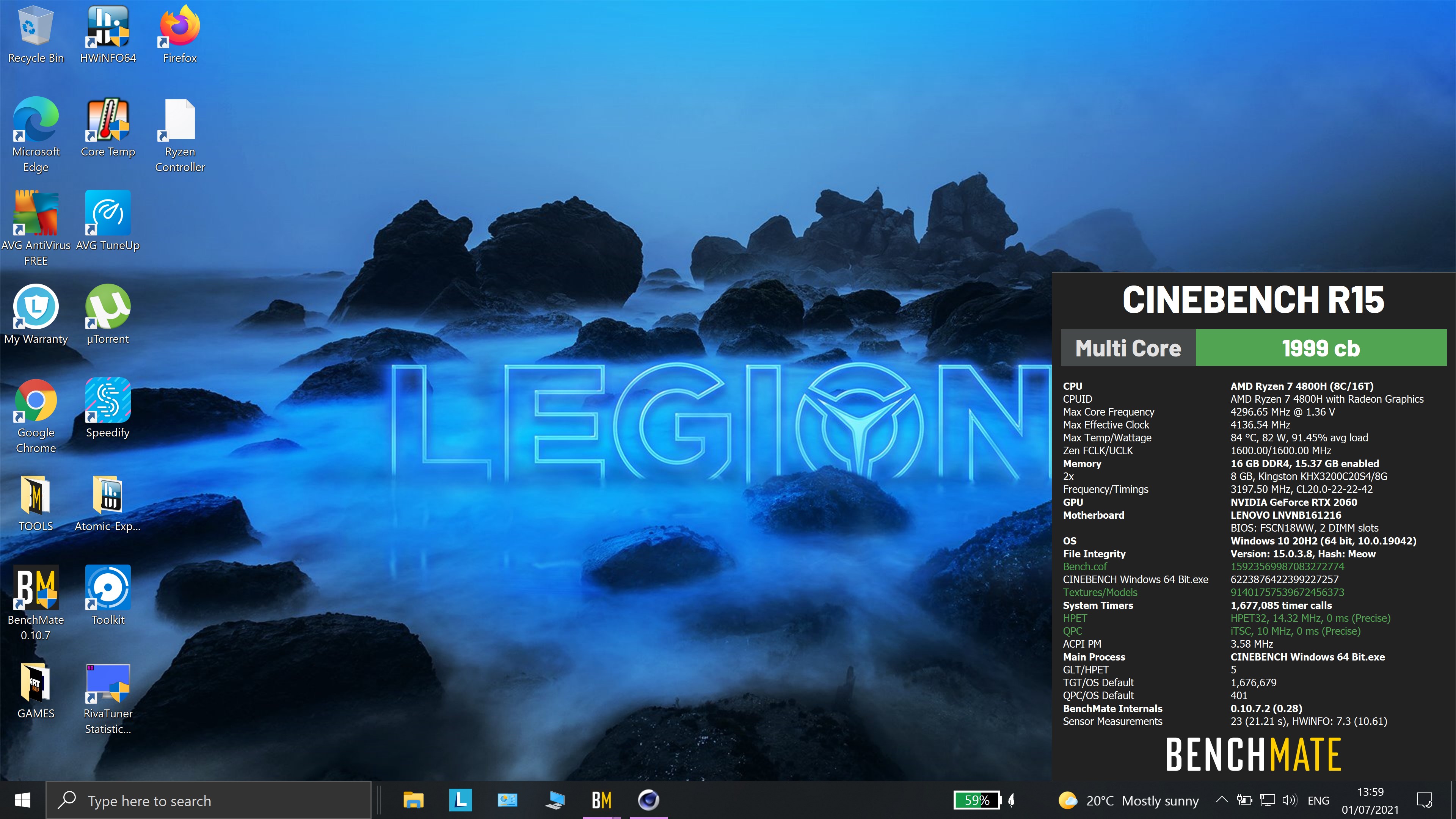The image size is (1456, 819).
Task: Launch BenchMate 0.10.7 desktop shortcut
Action: click(36, 602)
